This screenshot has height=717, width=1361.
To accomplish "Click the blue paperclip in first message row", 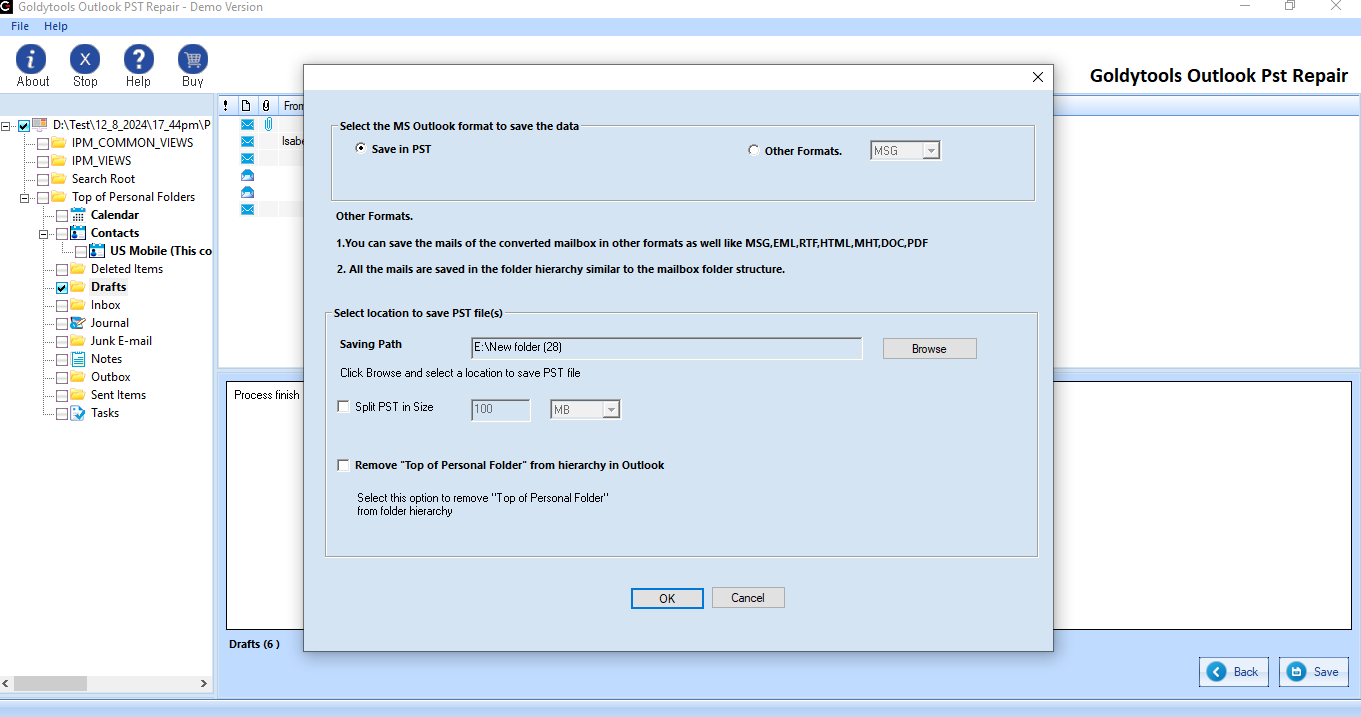I will 268,125.
